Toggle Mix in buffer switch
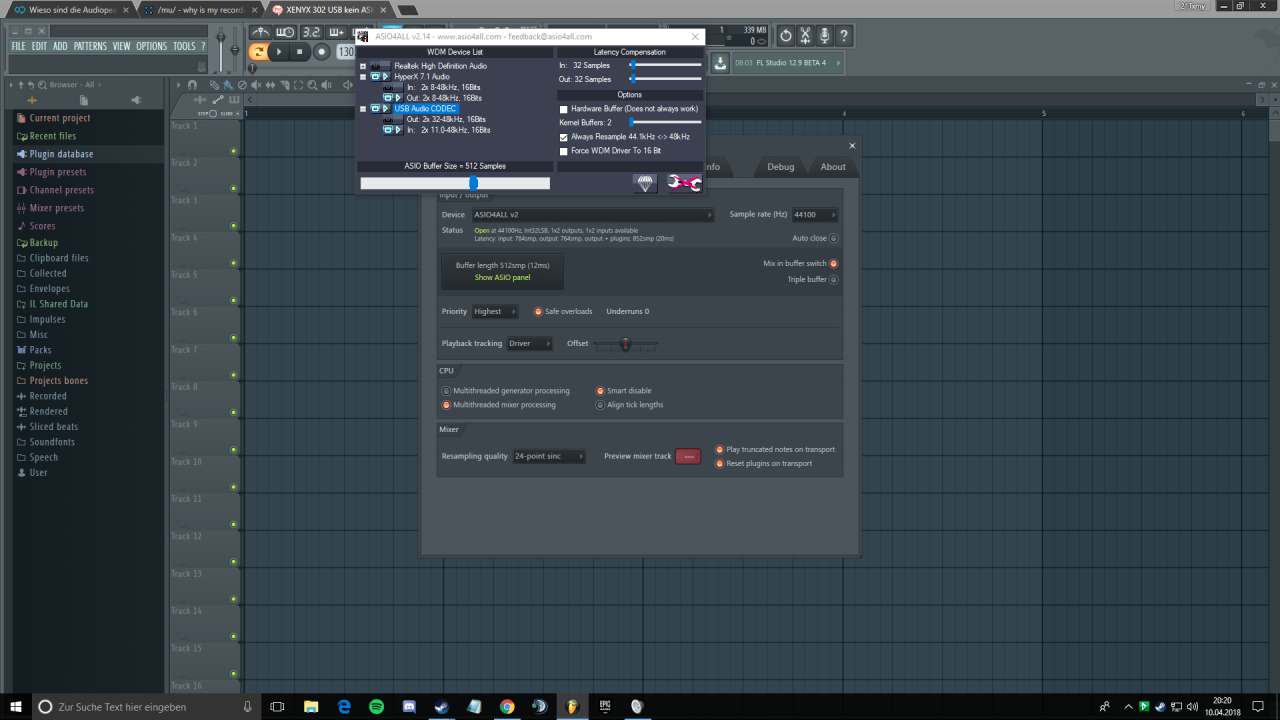 coord(833,263)
